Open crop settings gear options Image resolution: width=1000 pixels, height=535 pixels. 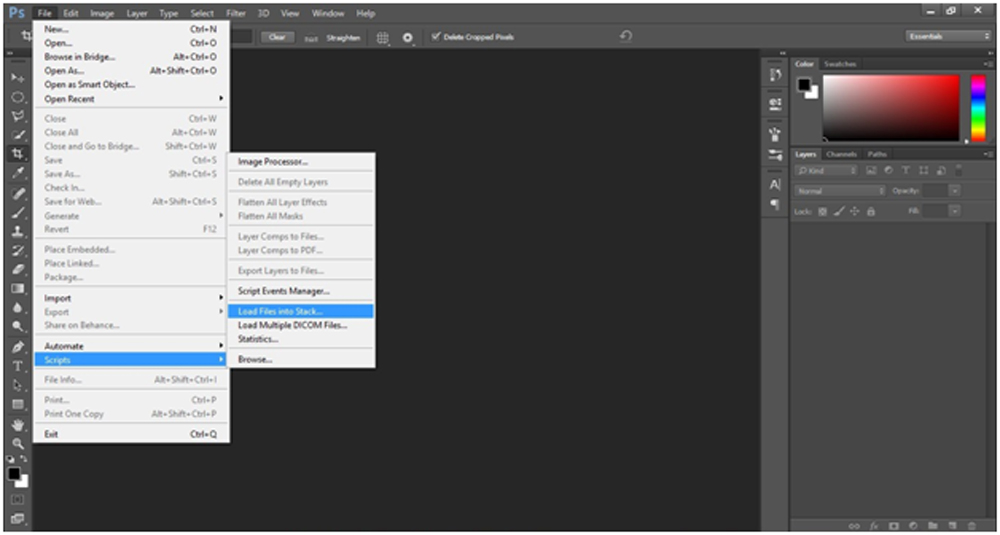tap(408, 38)
